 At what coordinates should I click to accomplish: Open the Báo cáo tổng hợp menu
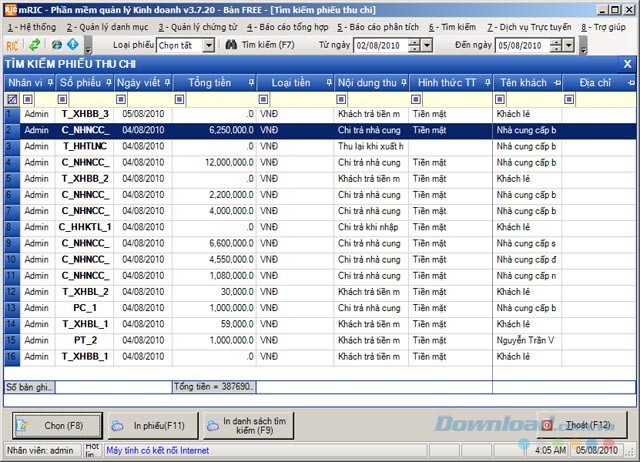pos(288,27)
